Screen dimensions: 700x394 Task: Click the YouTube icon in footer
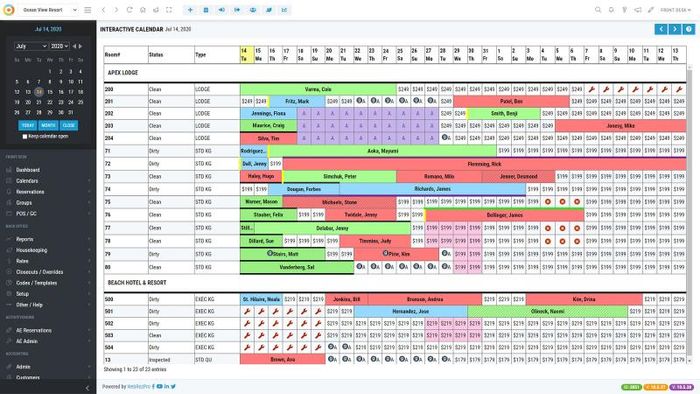(x=159, y=386)
